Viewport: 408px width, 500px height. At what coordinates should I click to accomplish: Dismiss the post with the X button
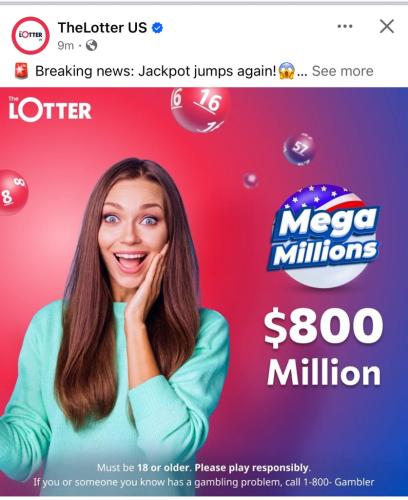point(387,26)
